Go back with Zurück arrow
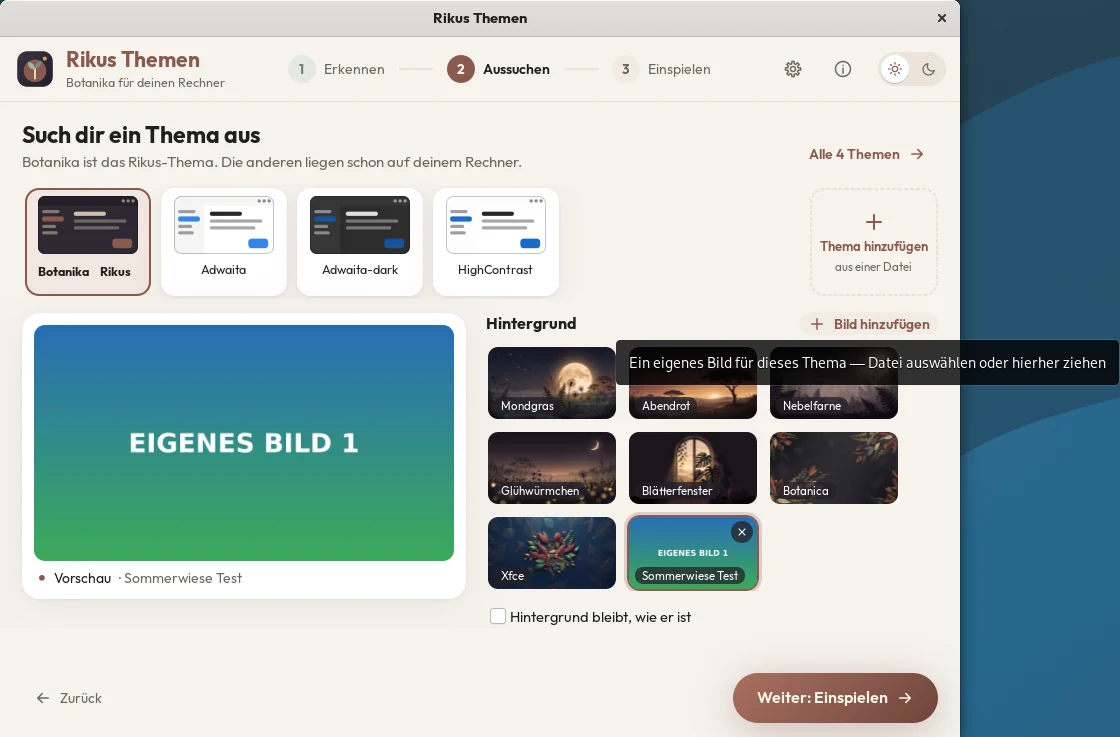The image size is (1120, 737). (69, 698)
